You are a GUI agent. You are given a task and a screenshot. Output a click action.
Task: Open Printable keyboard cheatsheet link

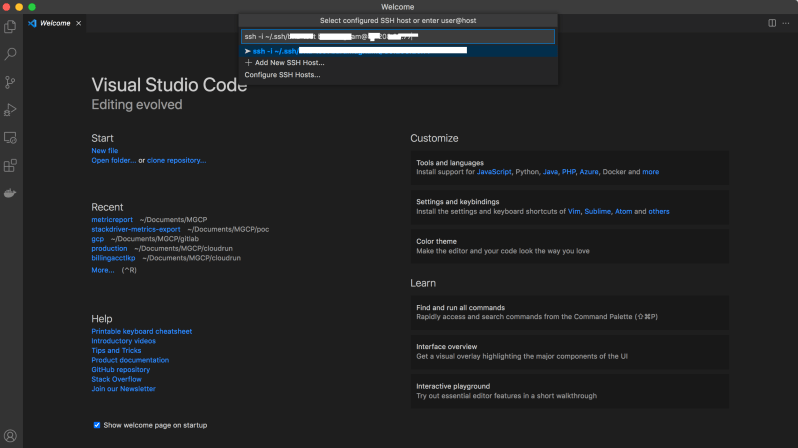[x=141, y=331]
